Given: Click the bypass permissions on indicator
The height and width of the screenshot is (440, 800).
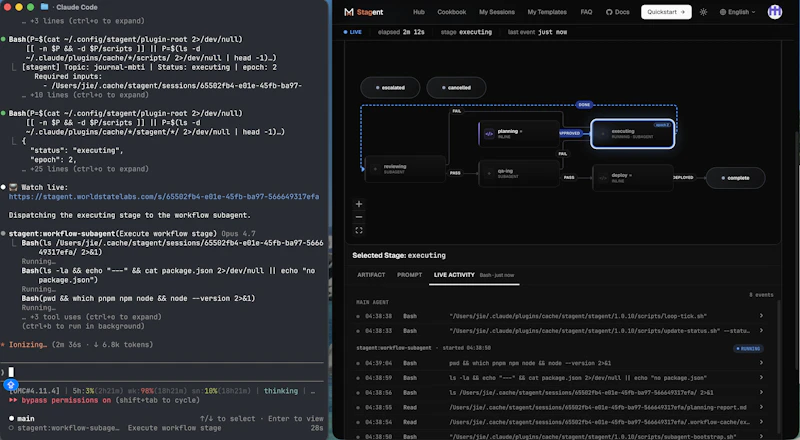Looking at the screenshot, I should 66,400.
